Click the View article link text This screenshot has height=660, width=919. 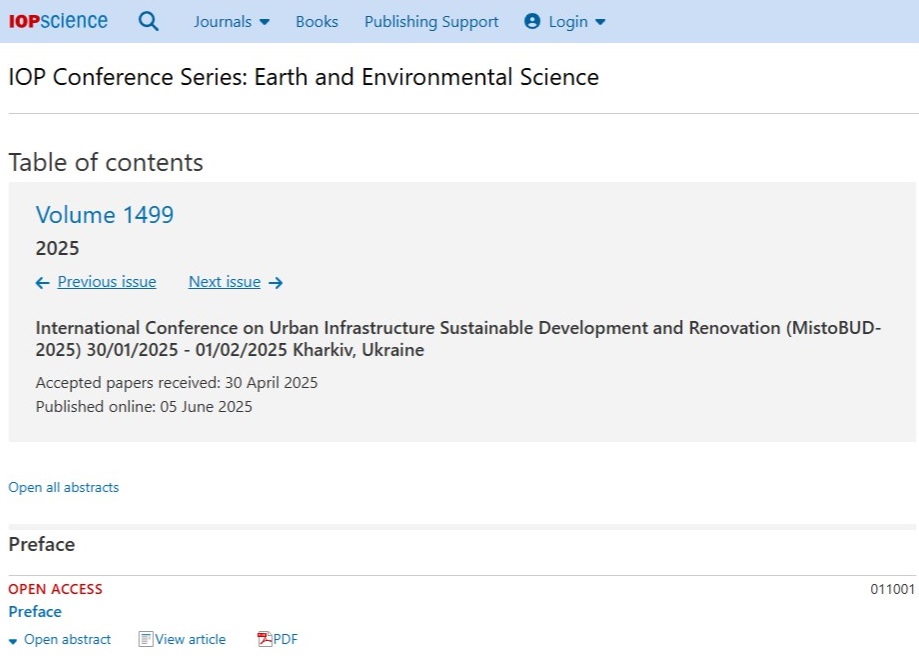(190, 639)
